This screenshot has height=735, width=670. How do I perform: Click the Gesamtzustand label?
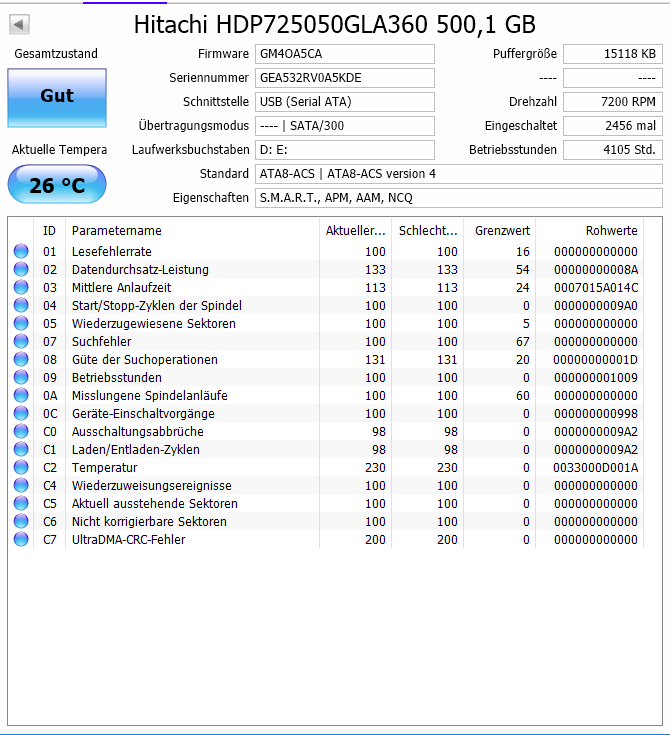[x=56, y=54]
